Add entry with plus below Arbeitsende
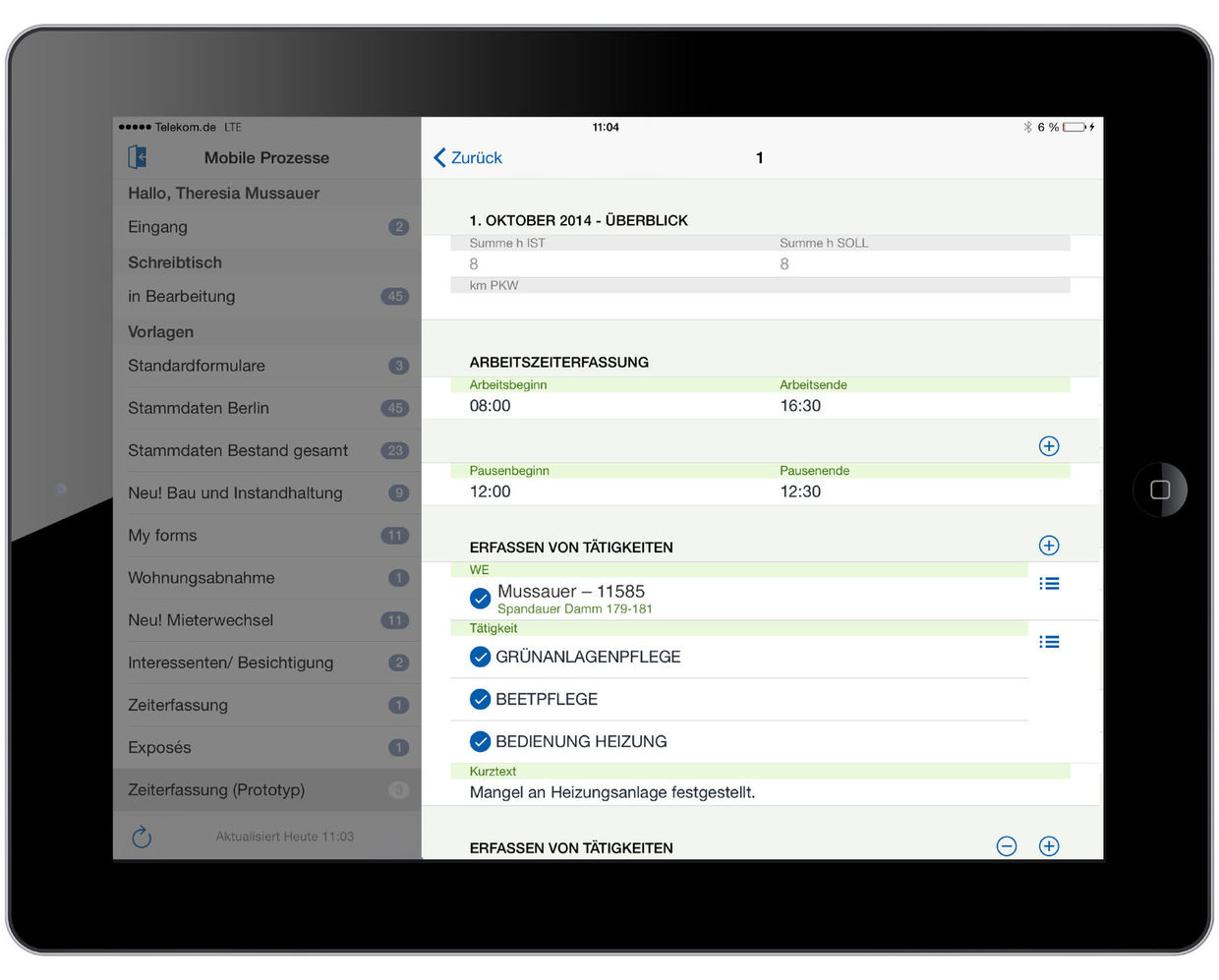 pos(1049,446)
